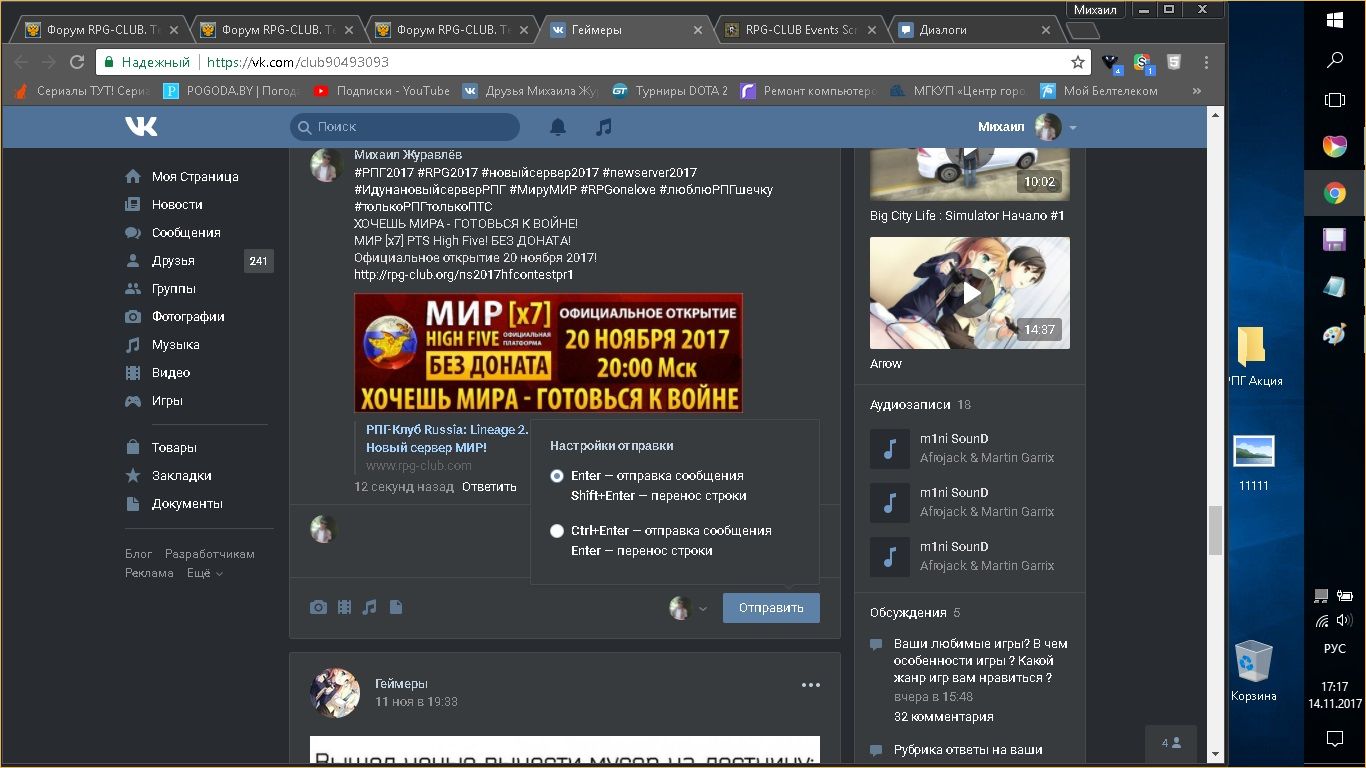Click the VK logo in the header

pyautogui.click(x=141, y=127)
